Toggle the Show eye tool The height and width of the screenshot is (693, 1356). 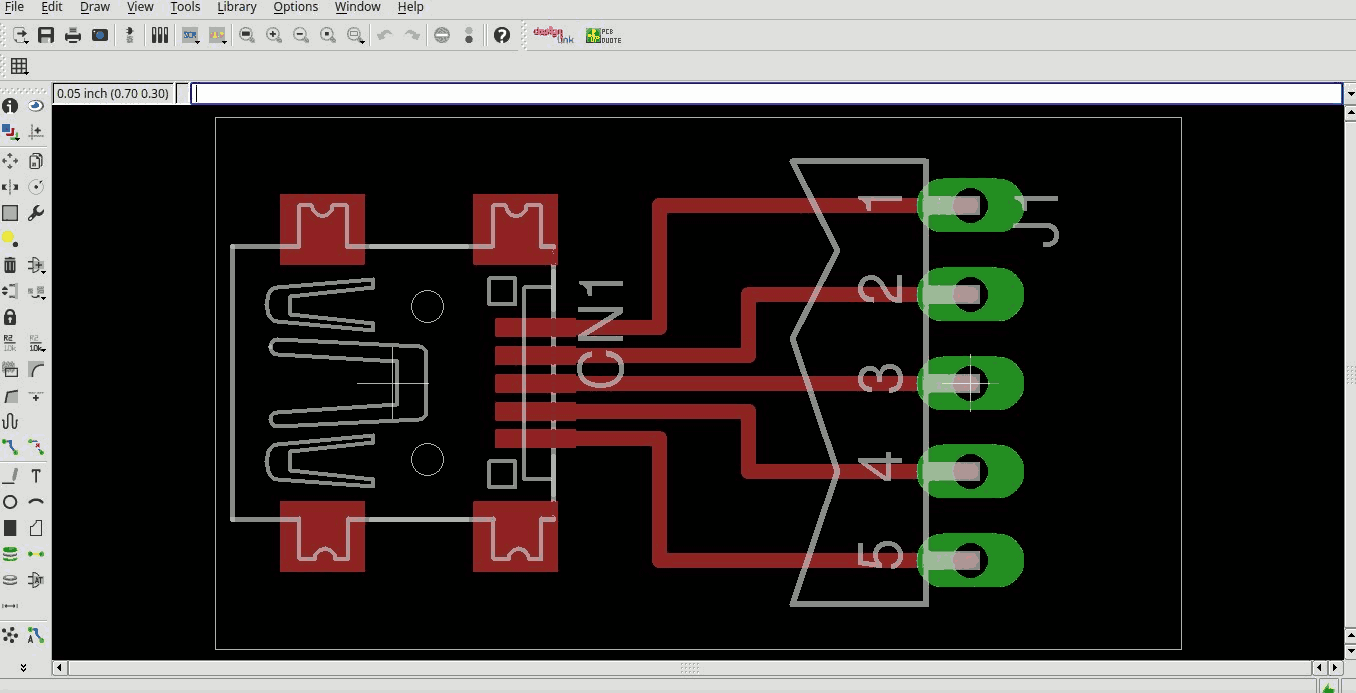(36, 105)
